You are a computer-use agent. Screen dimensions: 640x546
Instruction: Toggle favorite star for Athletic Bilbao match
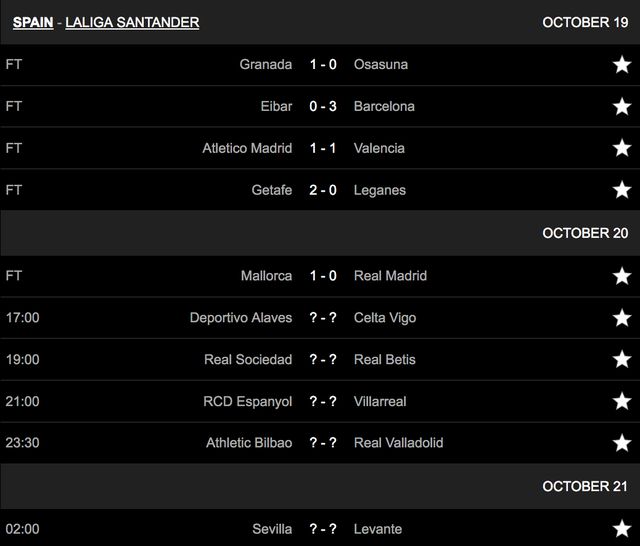[622, 443]
